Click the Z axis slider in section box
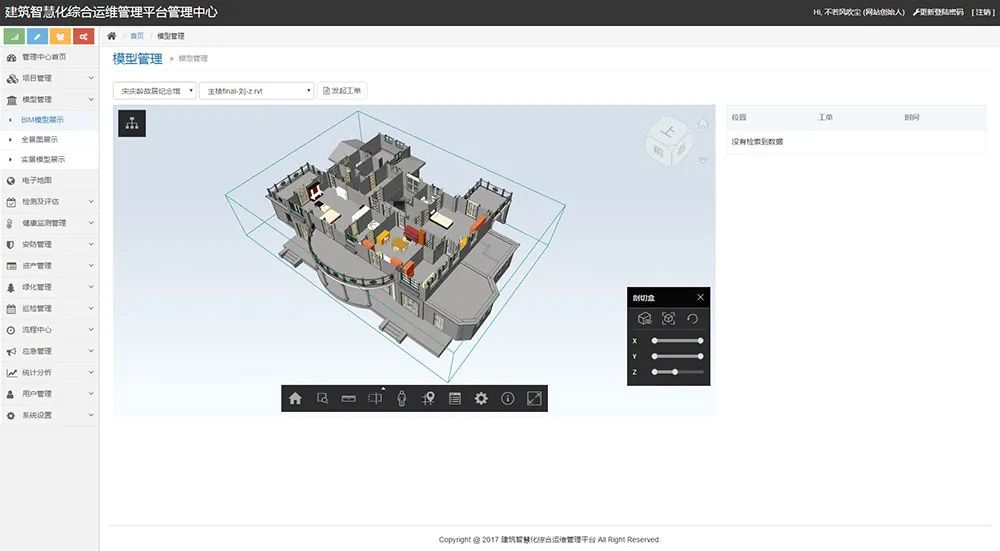Screen dimensions: 1000x551 tap(677, 372)
